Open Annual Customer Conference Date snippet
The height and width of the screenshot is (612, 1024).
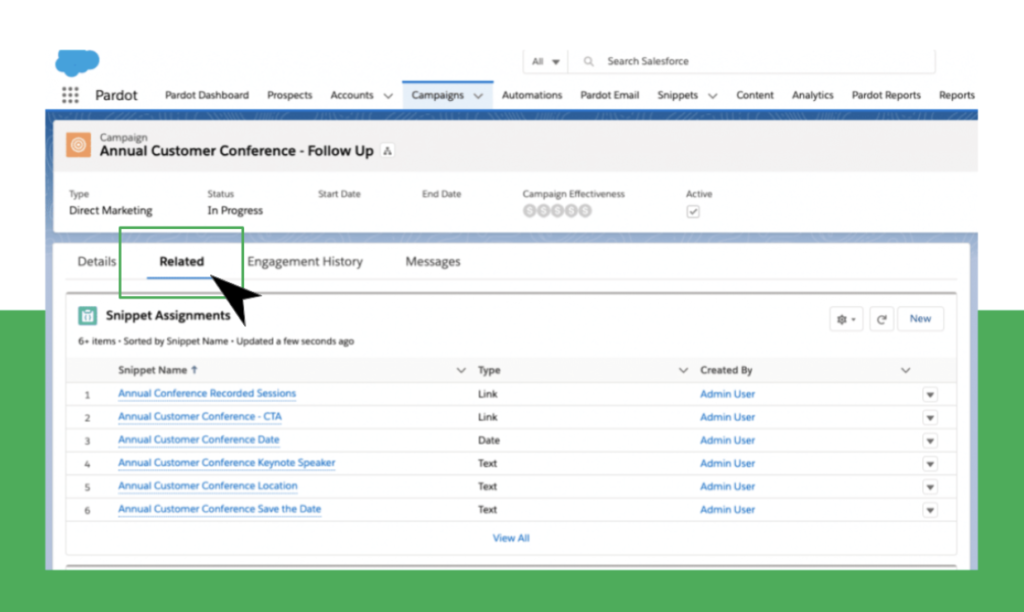199,440
